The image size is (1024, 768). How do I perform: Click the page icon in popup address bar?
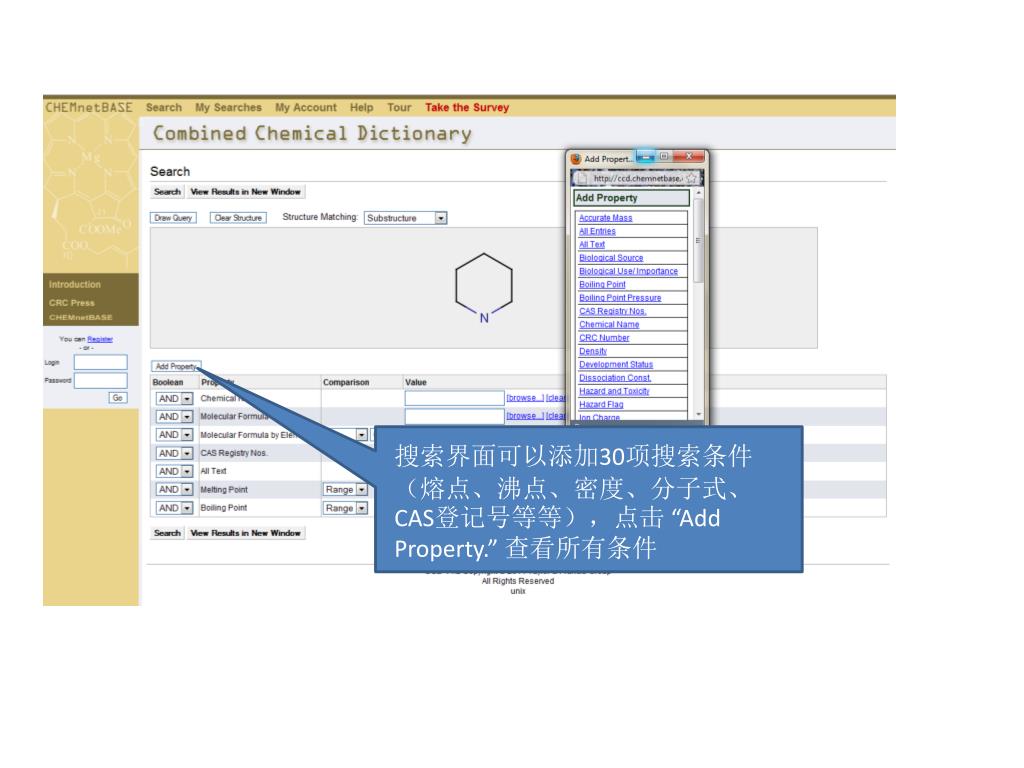pos(582,178)
